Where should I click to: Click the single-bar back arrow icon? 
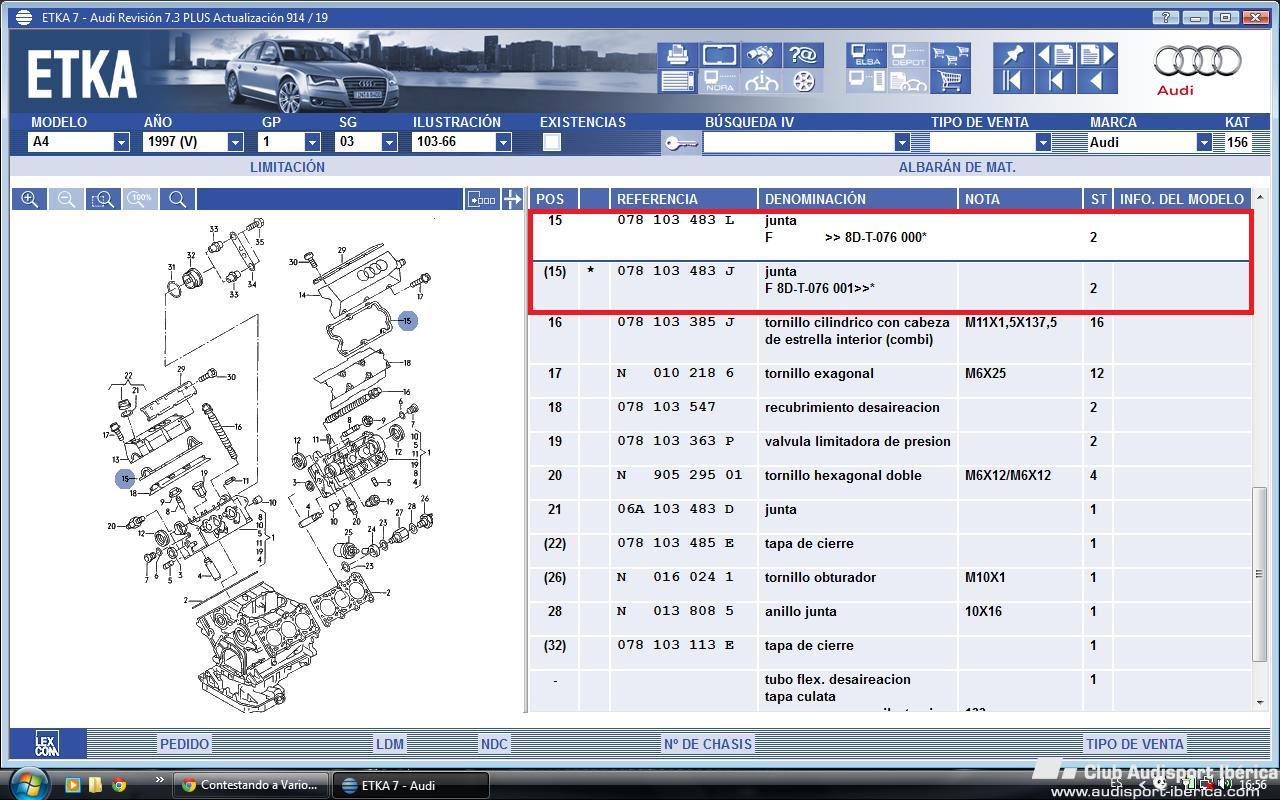(1055, 81)
